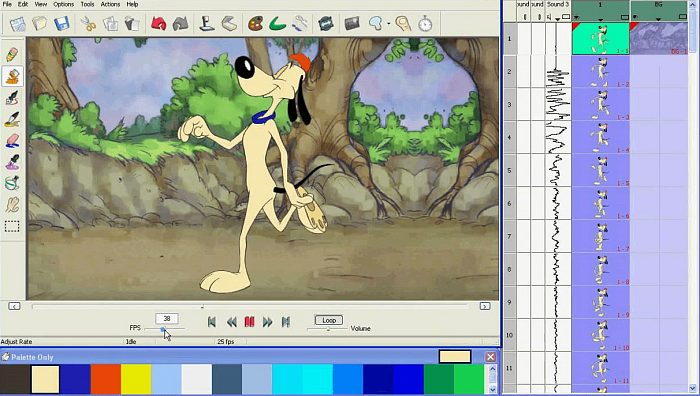Image resolution: width=700 pixels, height=396 pixels.
Task: Click the Volume slider
Action: tap(328, 329)
